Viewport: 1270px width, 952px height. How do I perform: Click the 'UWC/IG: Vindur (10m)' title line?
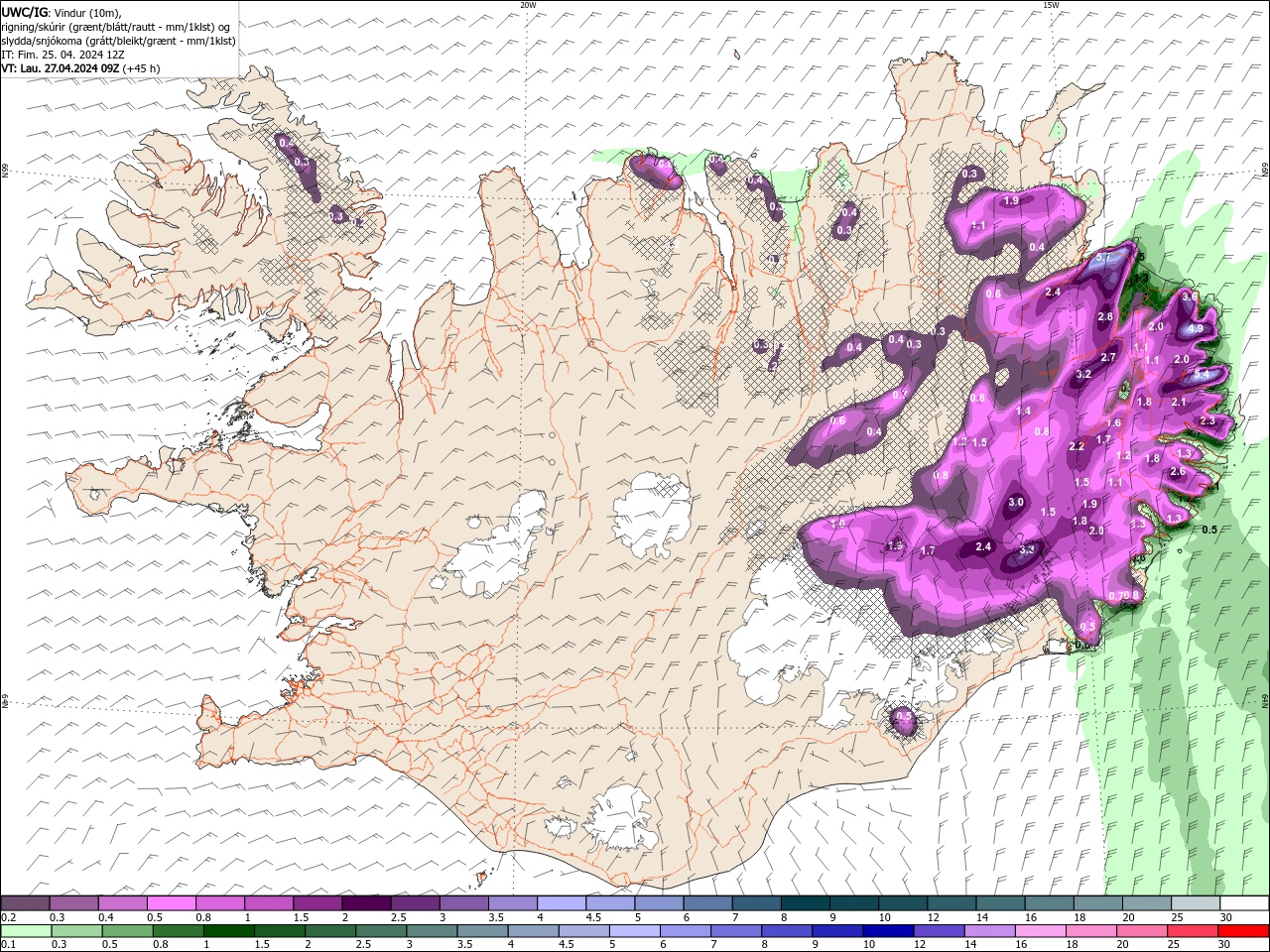coord(61,11)
